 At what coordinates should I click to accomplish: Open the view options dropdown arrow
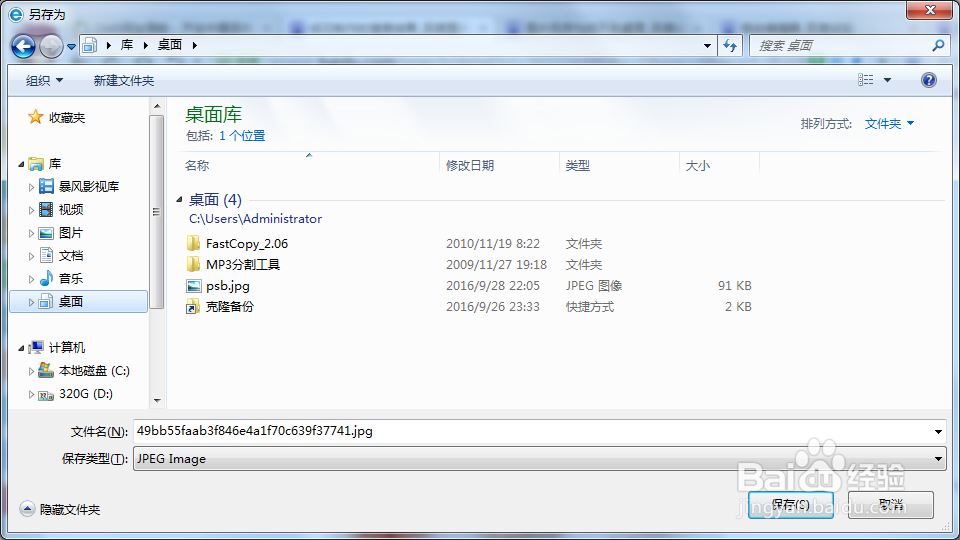click(x=887, y=80)
